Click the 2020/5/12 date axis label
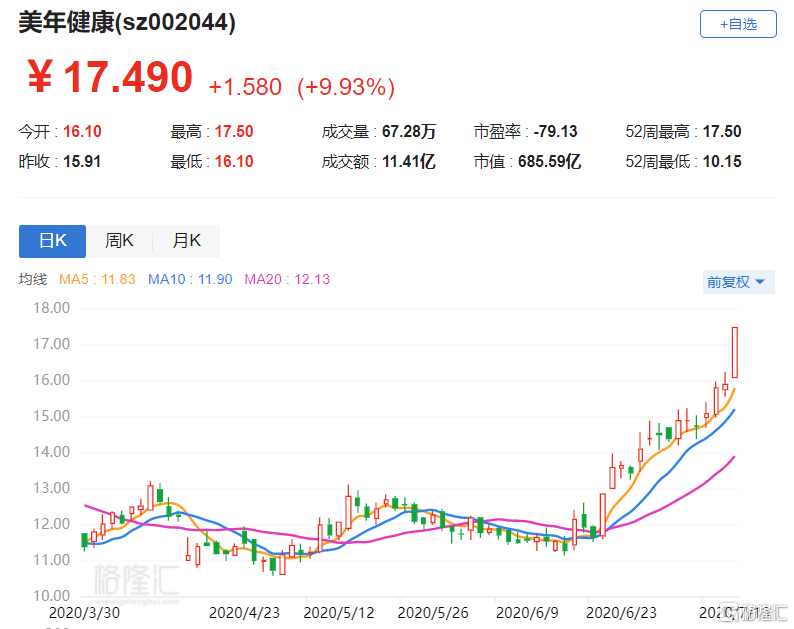 [x=338, y=613]
